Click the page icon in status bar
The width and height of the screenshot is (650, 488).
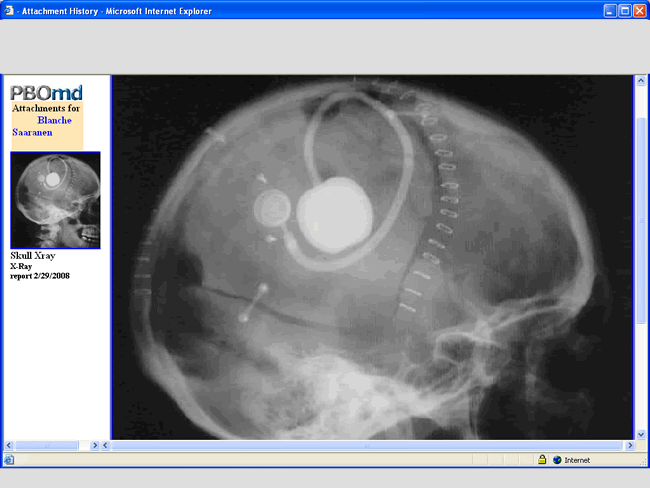(x=9, y=460)
